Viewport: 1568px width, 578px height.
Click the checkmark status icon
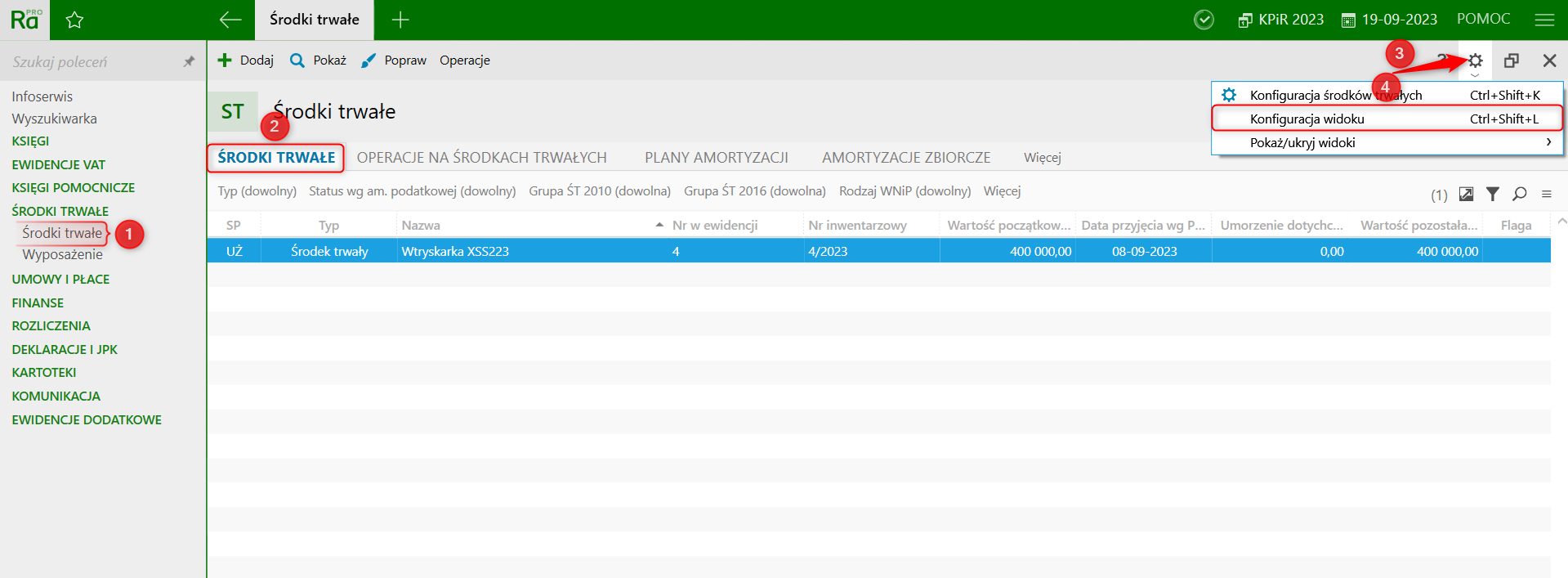[1204, 20]
